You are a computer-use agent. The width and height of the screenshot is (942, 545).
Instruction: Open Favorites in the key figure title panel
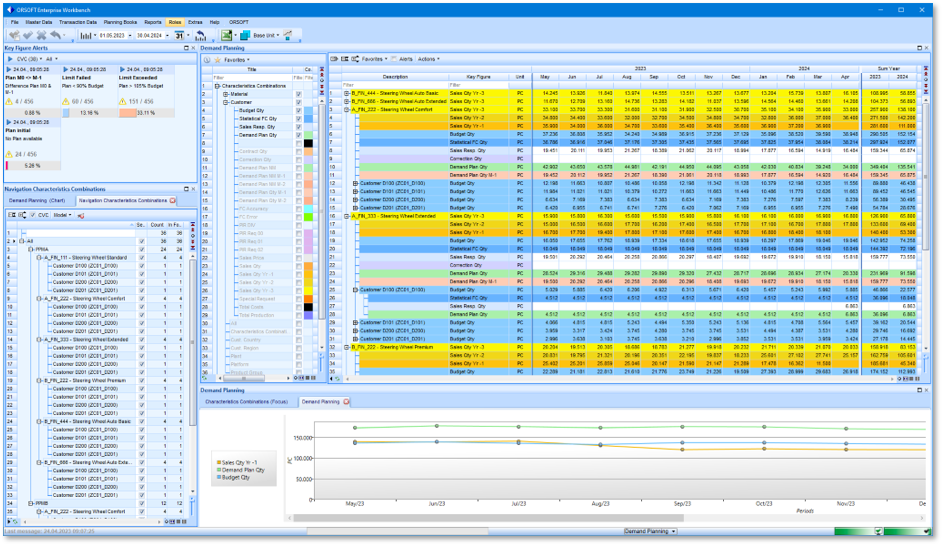tap(237, 59)
